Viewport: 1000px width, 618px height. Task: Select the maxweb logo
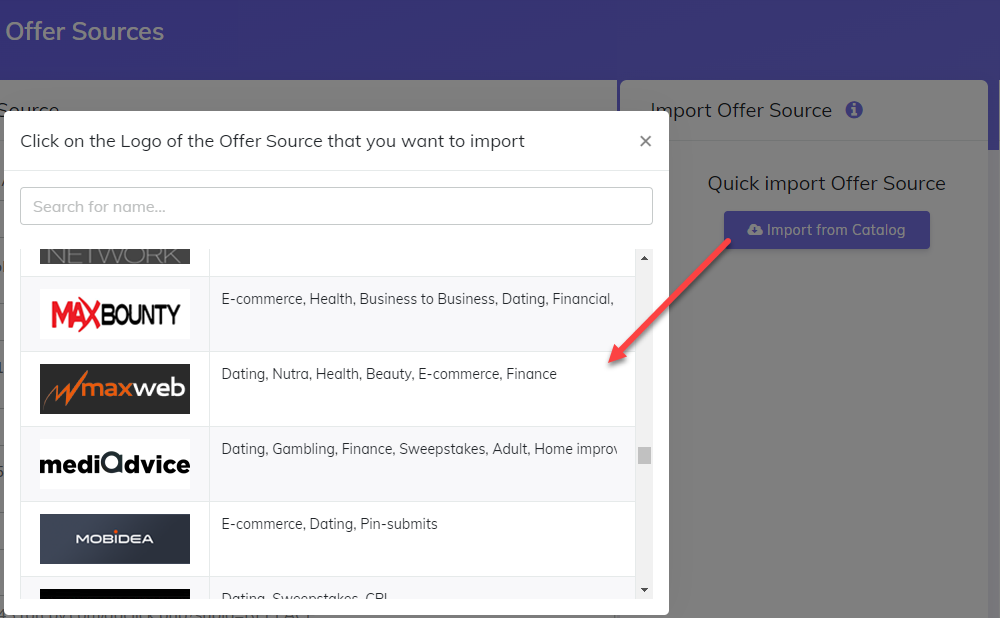(x=115, y=389)
